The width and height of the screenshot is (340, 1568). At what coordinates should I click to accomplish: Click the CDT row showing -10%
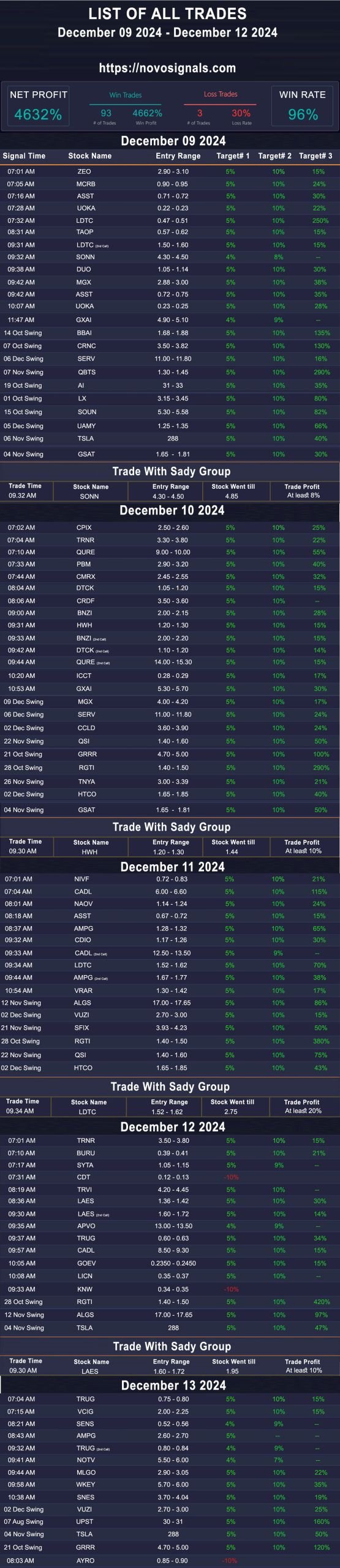(170, 1177)
